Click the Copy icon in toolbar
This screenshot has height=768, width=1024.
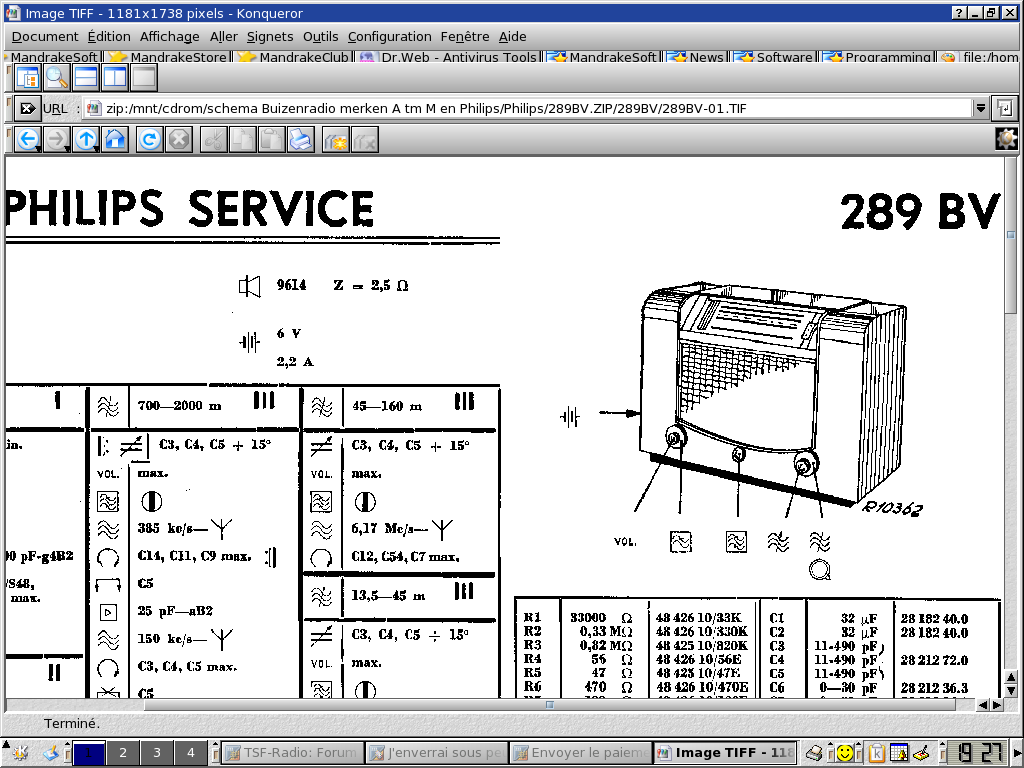point(242,139)
